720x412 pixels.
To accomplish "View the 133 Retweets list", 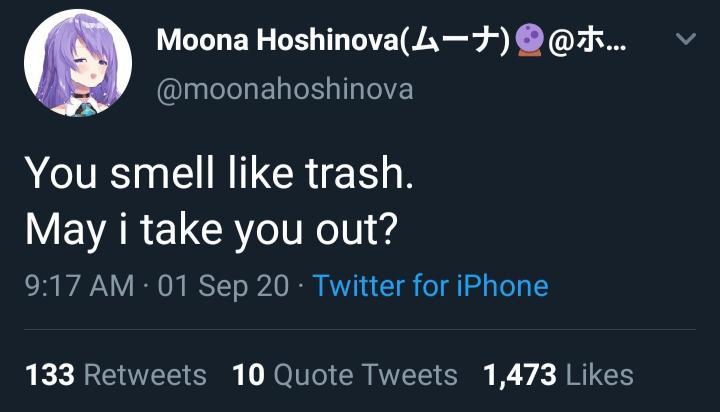I will pos(115,375).
